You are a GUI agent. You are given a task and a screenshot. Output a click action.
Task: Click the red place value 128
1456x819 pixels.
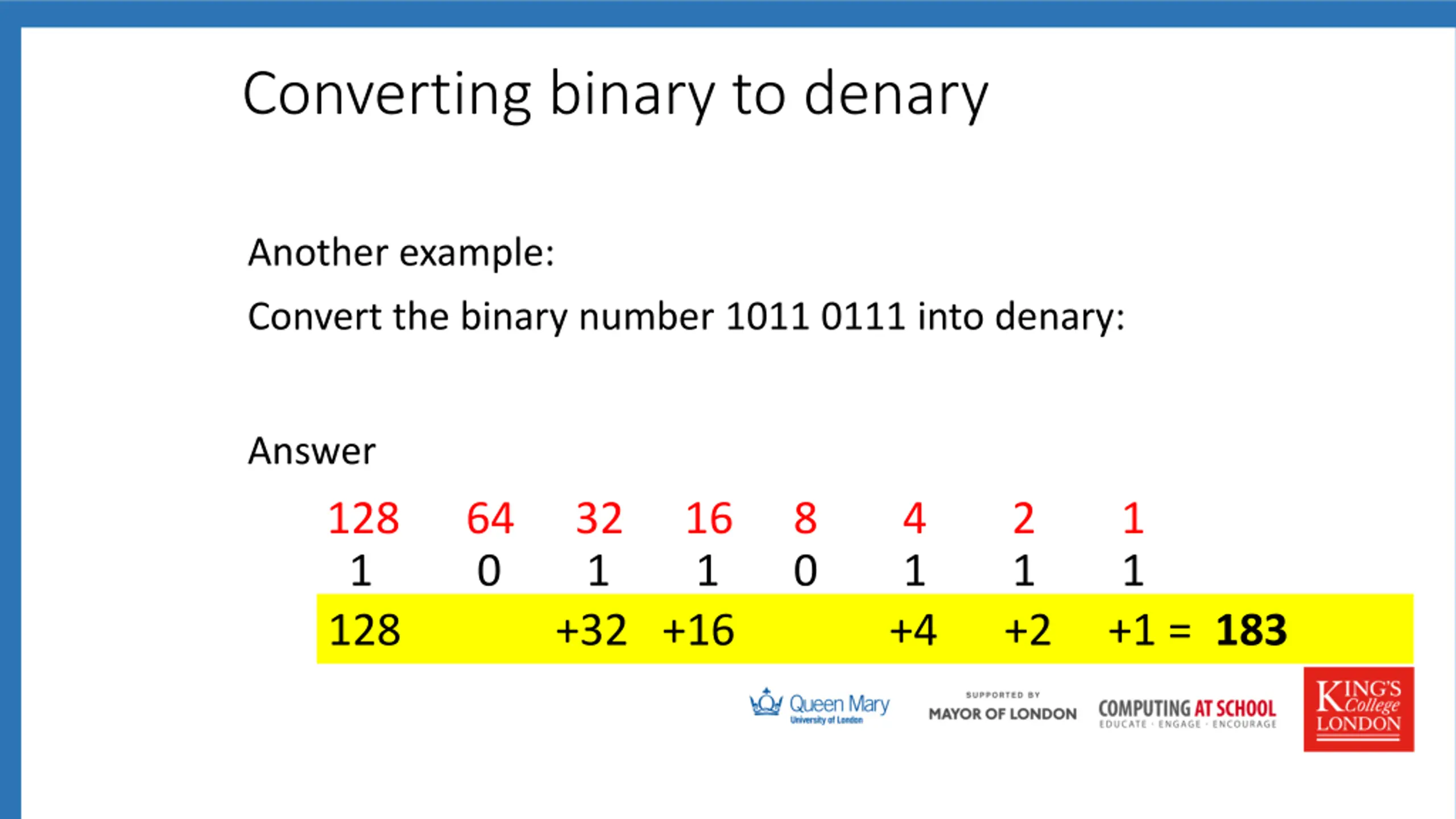(x=364, y=518)
